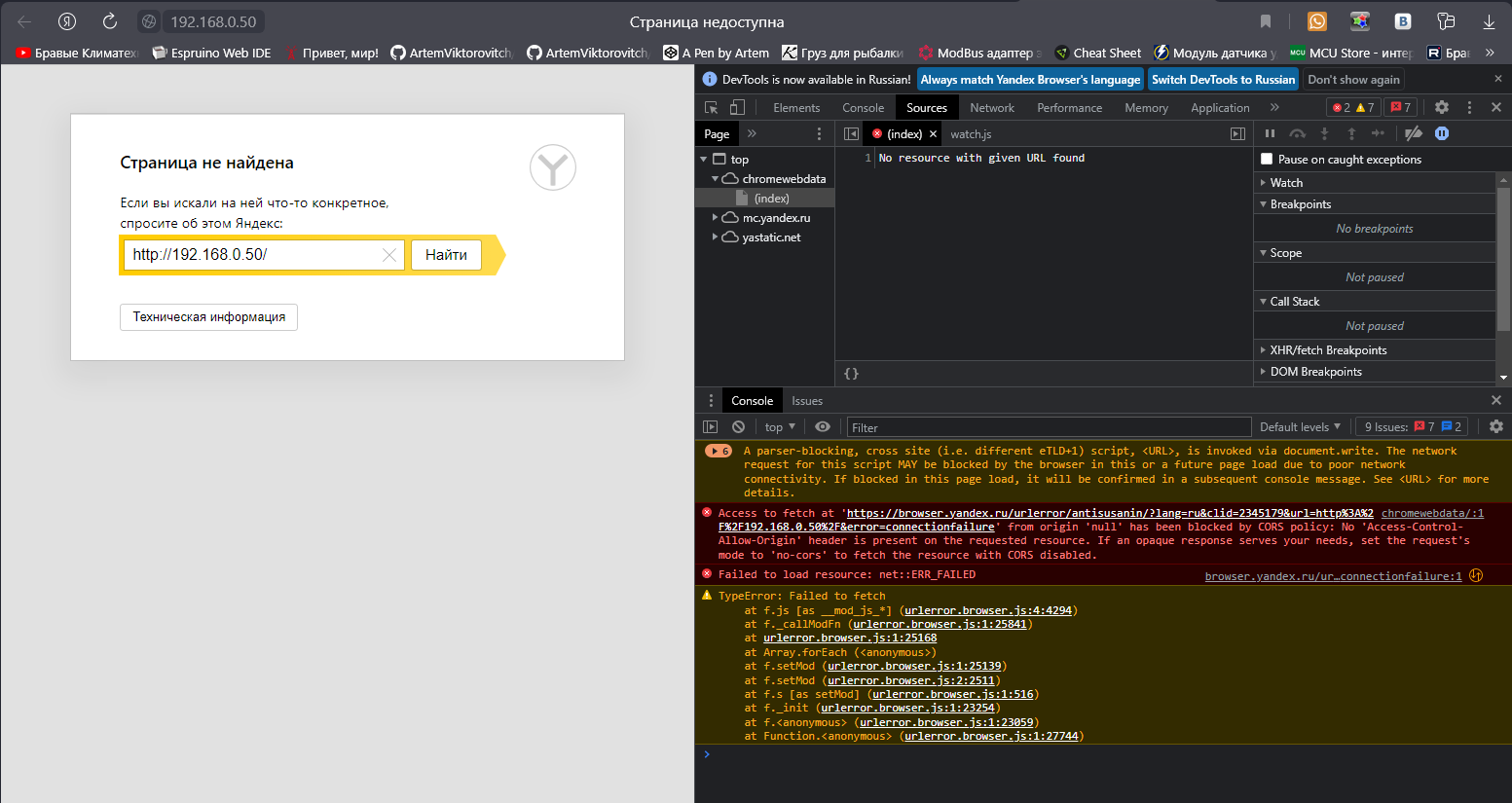Clear the console output

point(739,426)
